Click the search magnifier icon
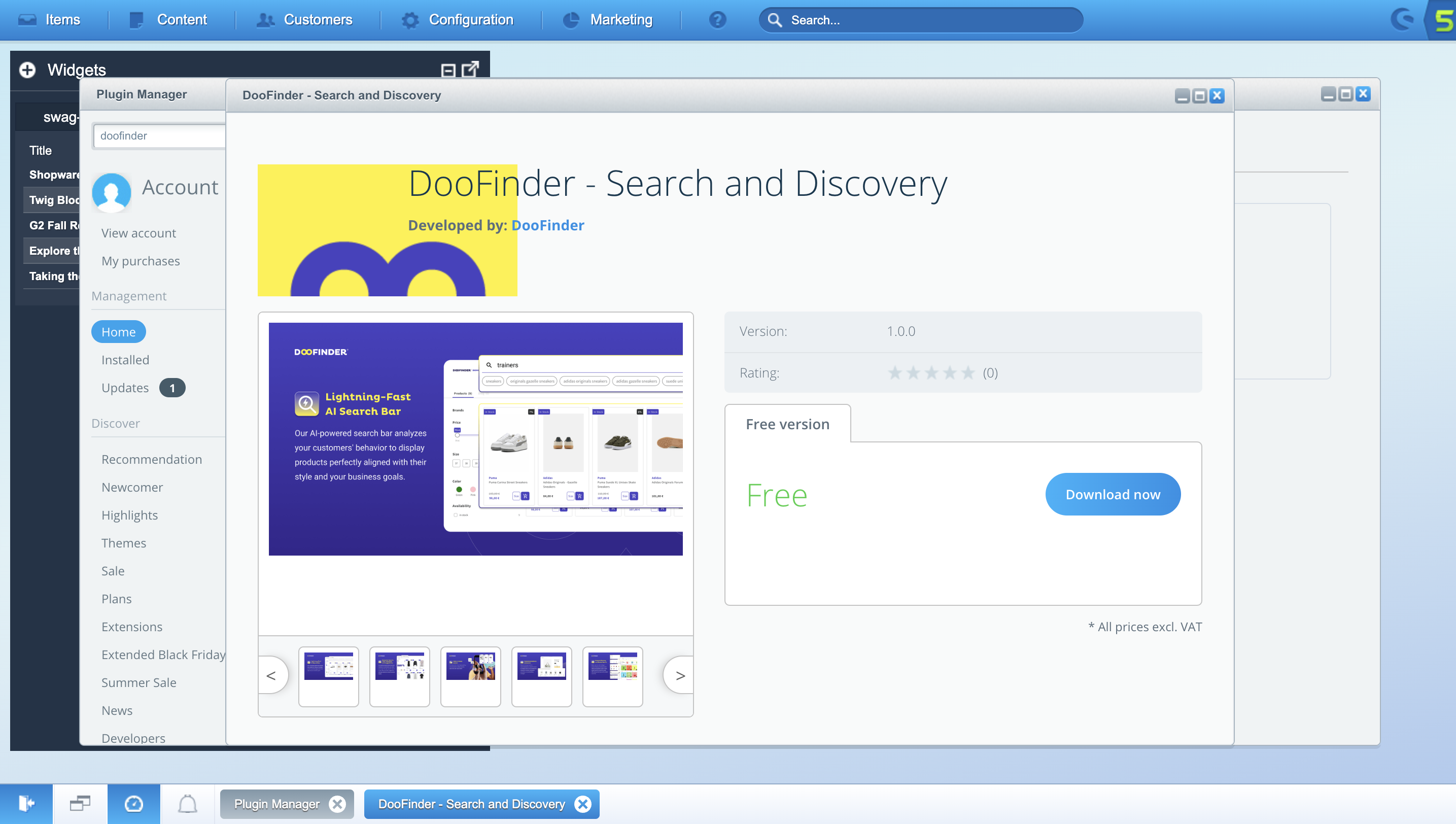1456x824 pixels. (775, 20)
